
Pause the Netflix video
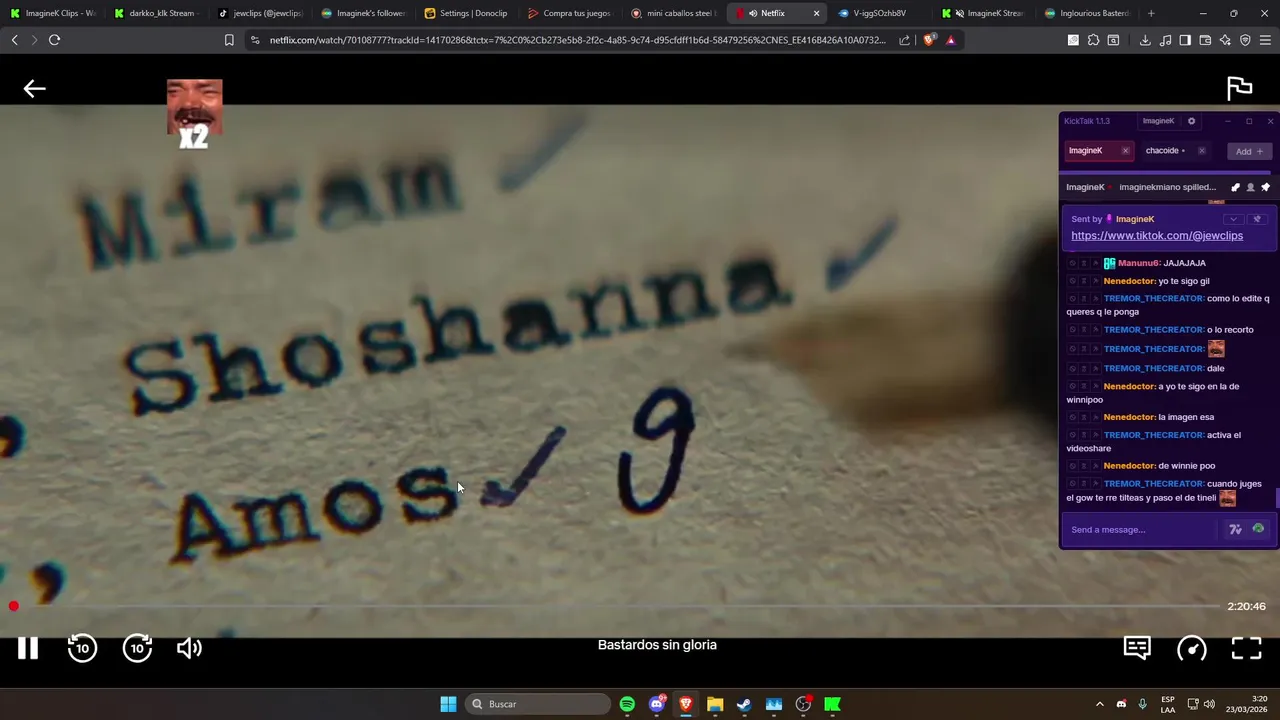click(28, 648)
